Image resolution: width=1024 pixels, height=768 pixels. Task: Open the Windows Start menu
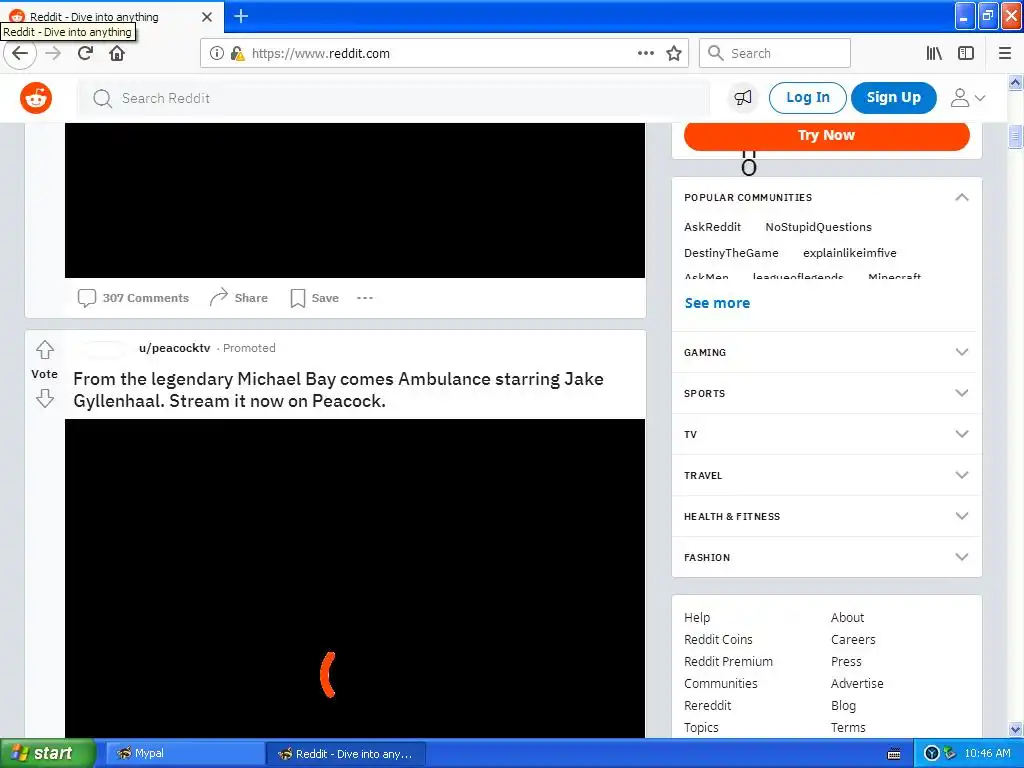click(47, 753)
